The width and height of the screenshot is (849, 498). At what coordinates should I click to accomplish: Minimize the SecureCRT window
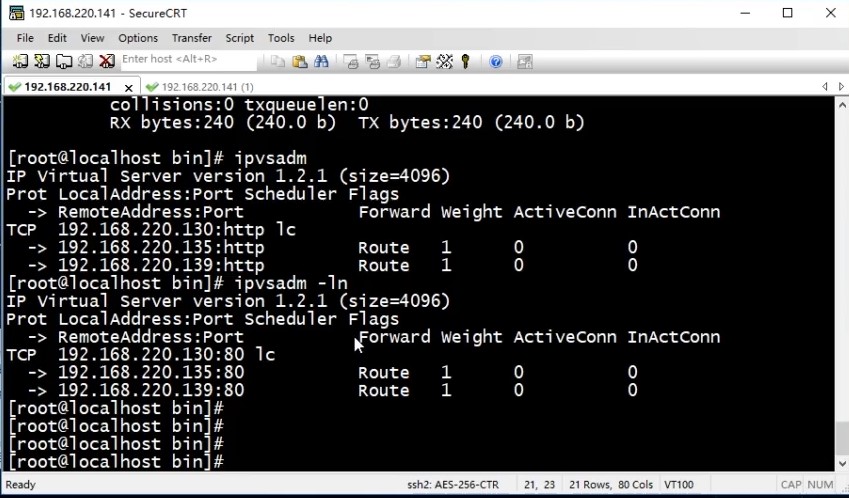click(x=745, y=13)
